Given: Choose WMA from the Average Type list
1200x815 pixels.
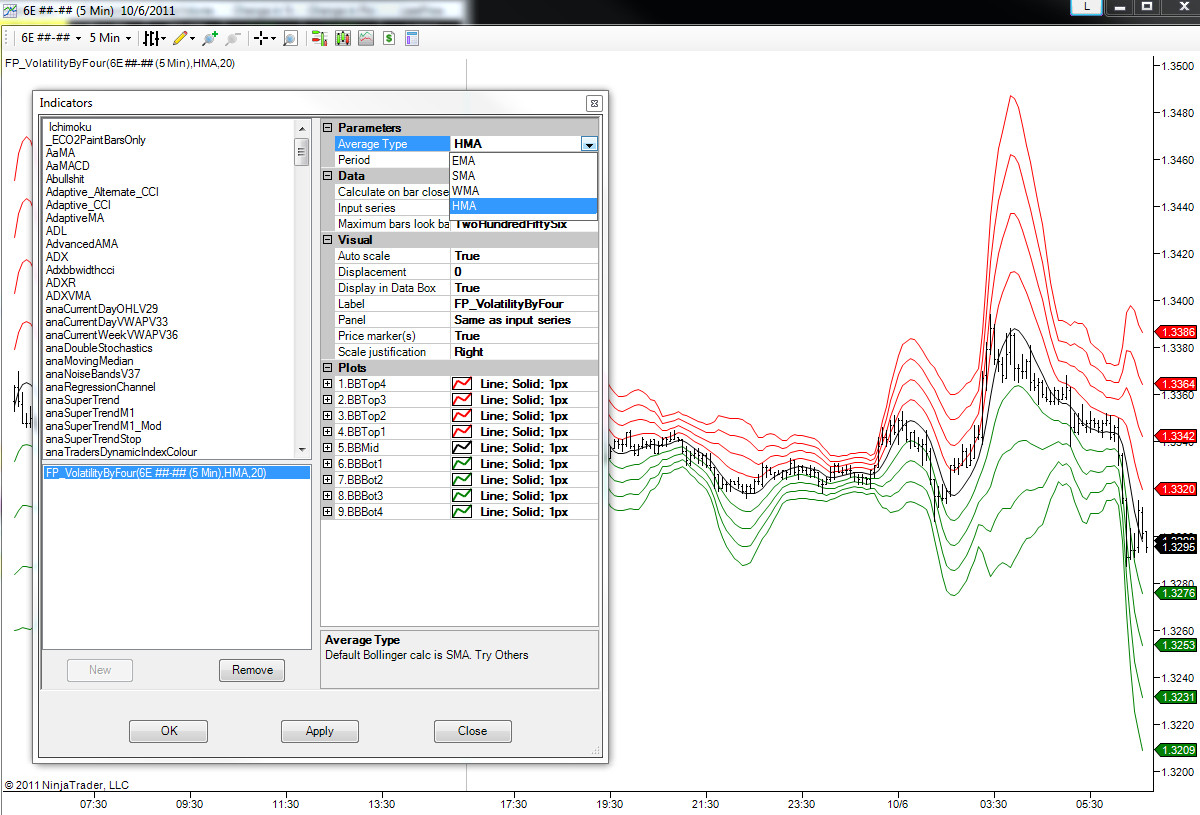Looking at the screenshot, I should tap(523, 190).
